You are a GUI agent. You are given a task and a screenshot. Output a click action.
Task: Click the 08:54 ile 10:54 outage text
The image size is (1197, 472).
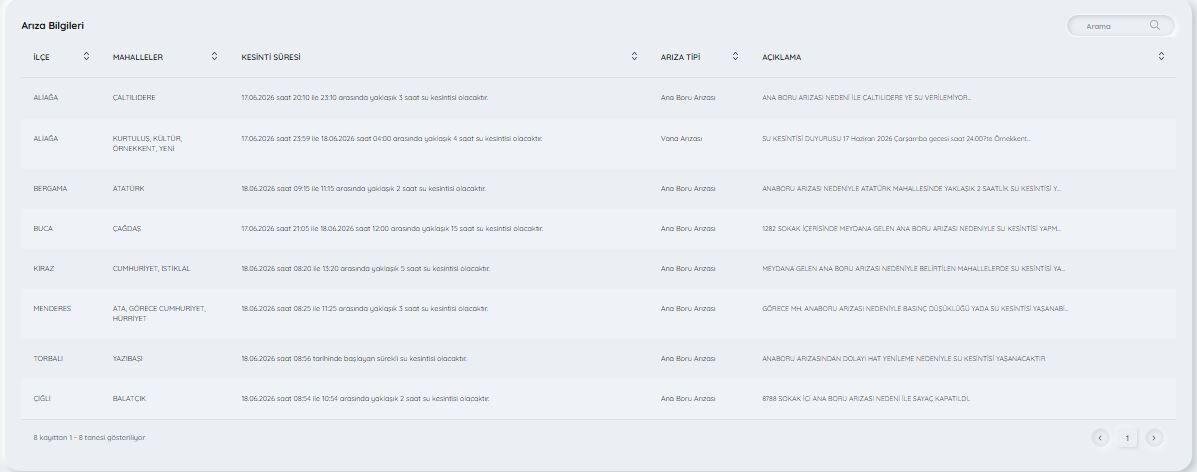(366, 399)
